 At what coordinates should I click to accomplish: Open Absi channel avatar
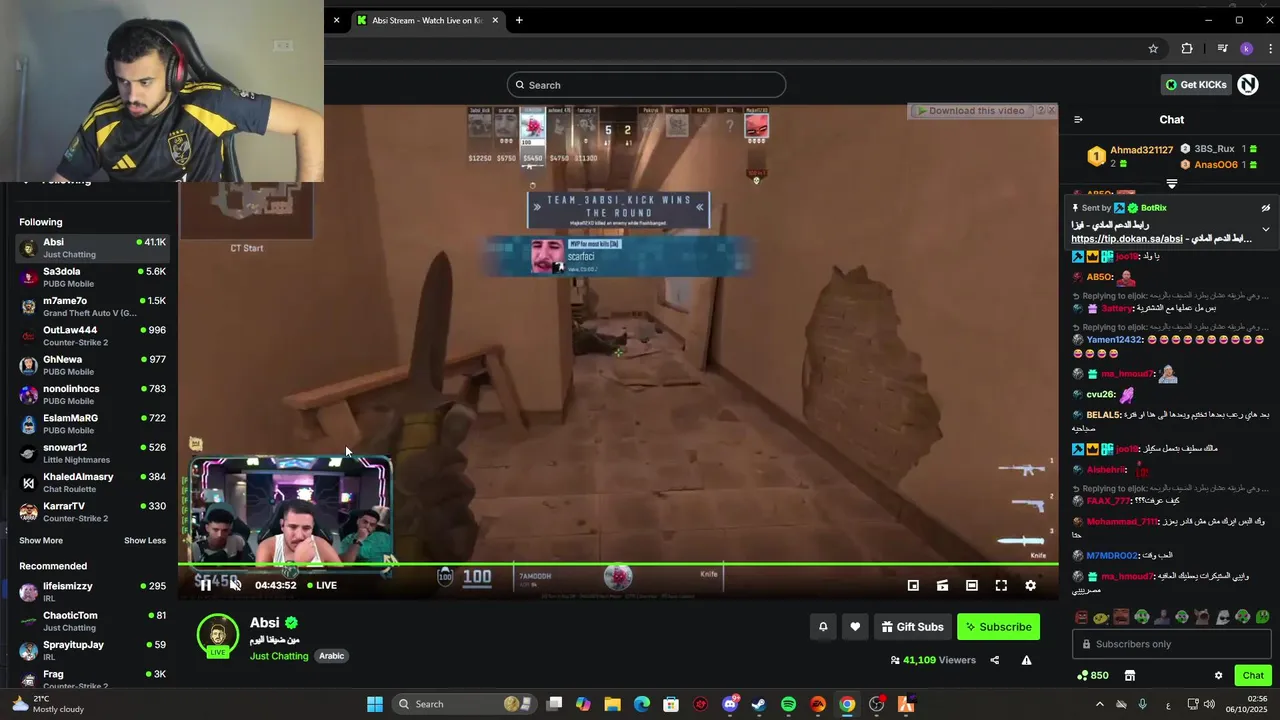[x=217, y=635]
